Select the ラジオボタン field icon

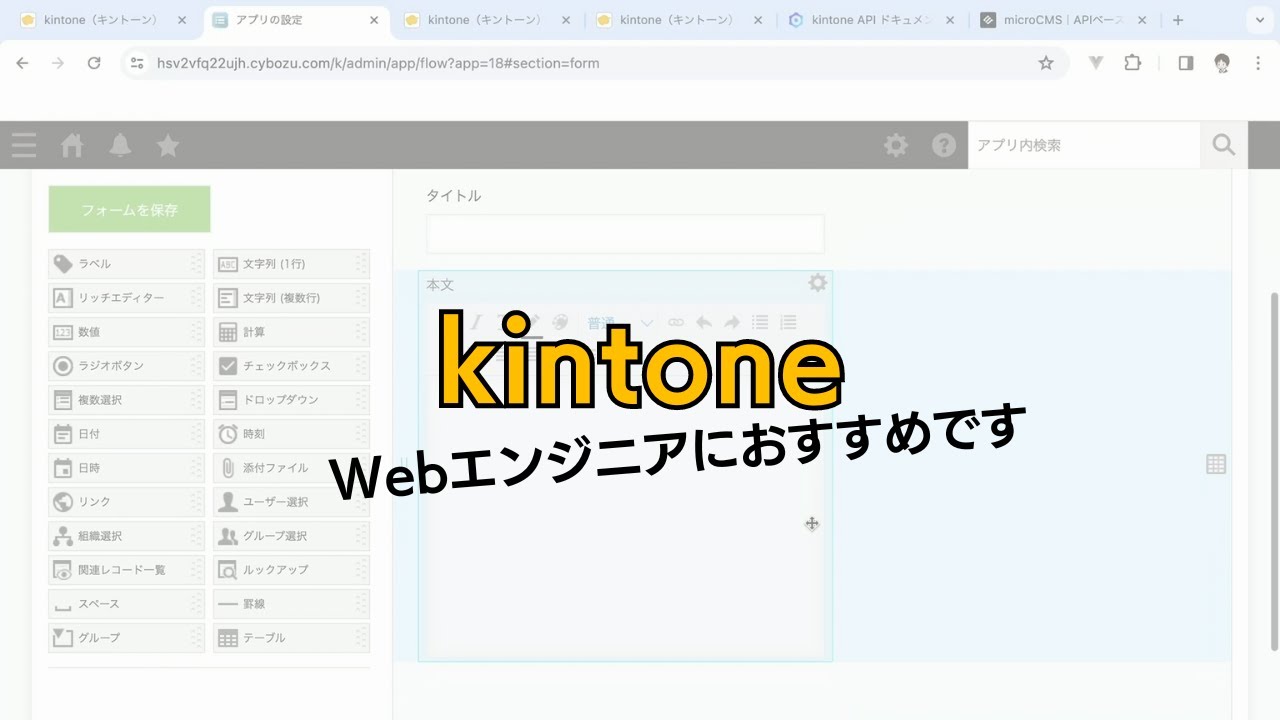point(63,366)
